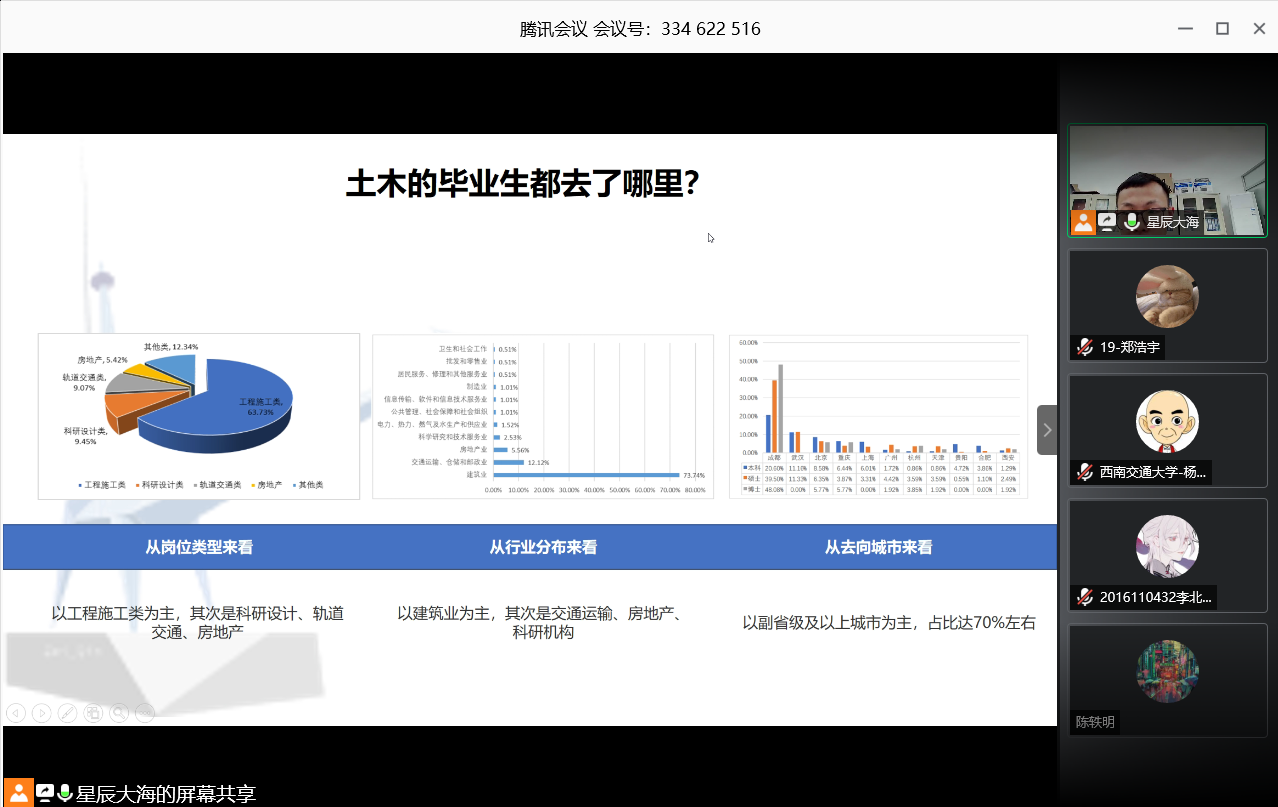This screenshot has height=807, width=1278.
Task: Click the magnifier zoom icon in slideshow
Action: pos(119,713)
